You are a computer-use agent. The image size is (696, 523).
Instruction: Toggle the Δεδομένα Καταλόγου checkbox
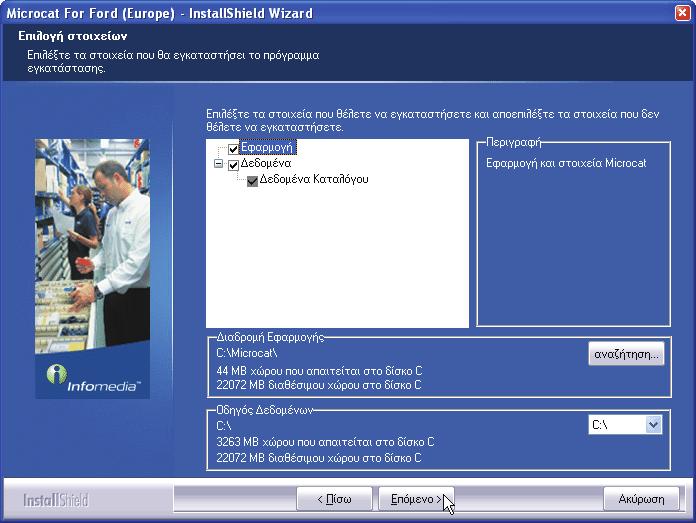252,181
